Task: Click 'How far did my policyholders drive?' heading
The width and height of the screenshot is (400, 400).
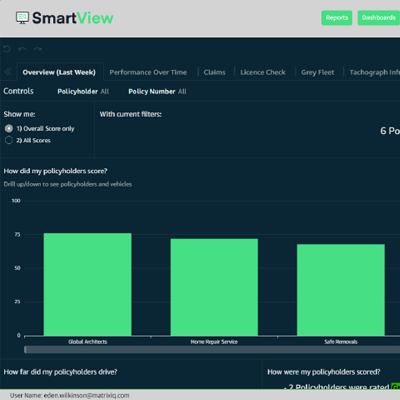Action: pos(60,372)
